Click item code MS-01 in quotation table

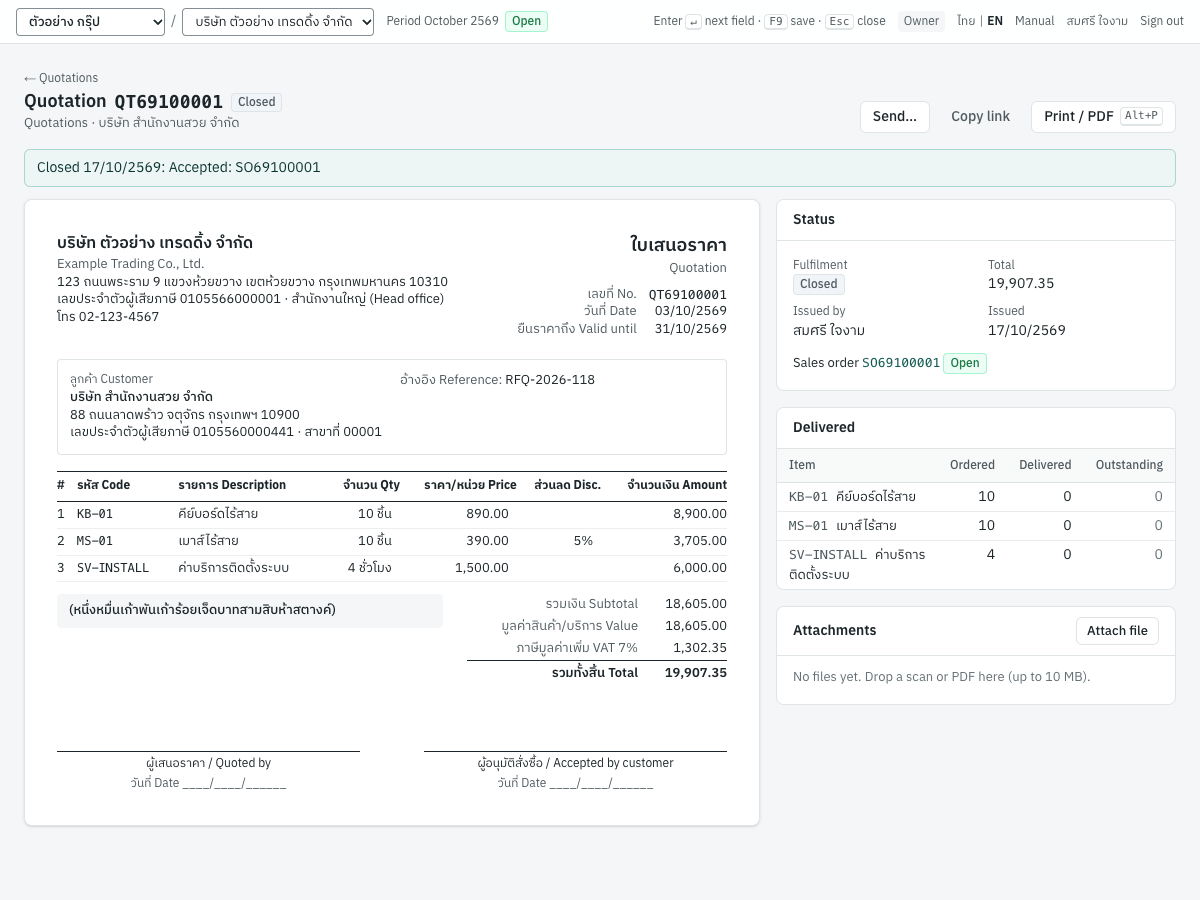[x=95, y=541]
